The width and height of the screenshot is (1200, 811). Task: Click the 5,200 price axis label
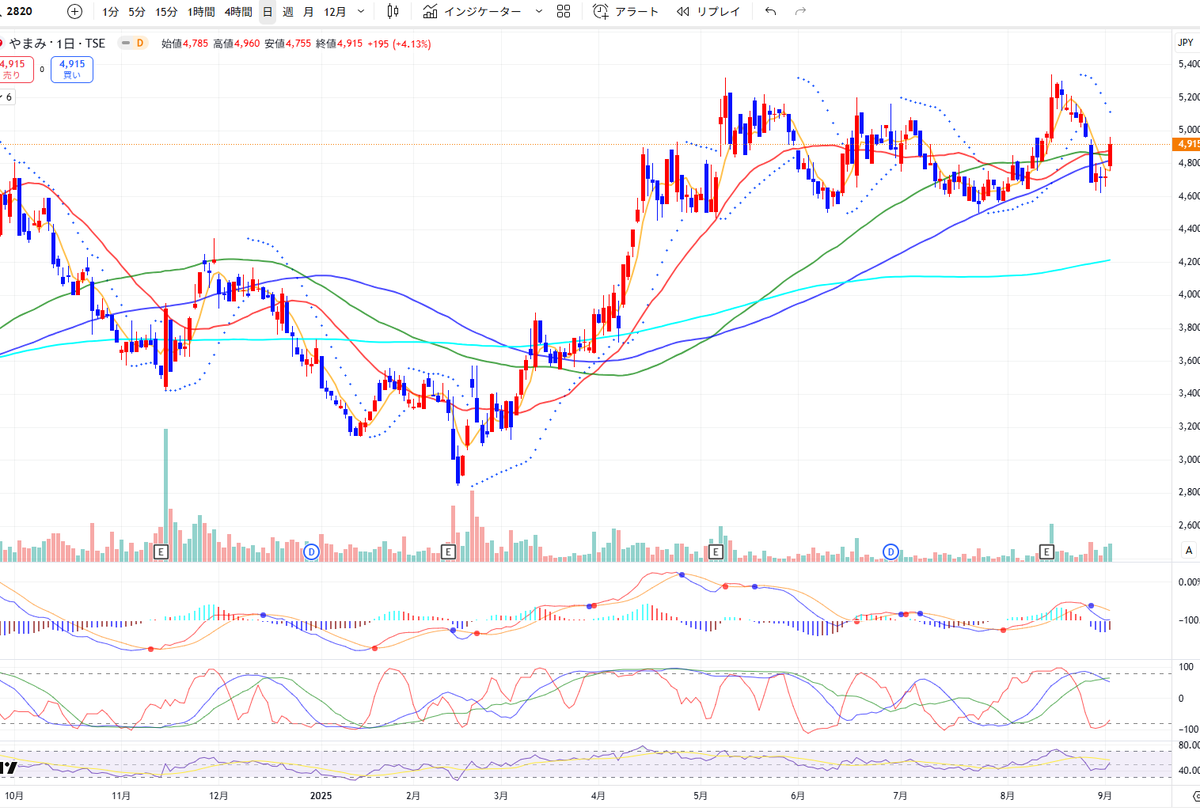(x=1188, y=97)
